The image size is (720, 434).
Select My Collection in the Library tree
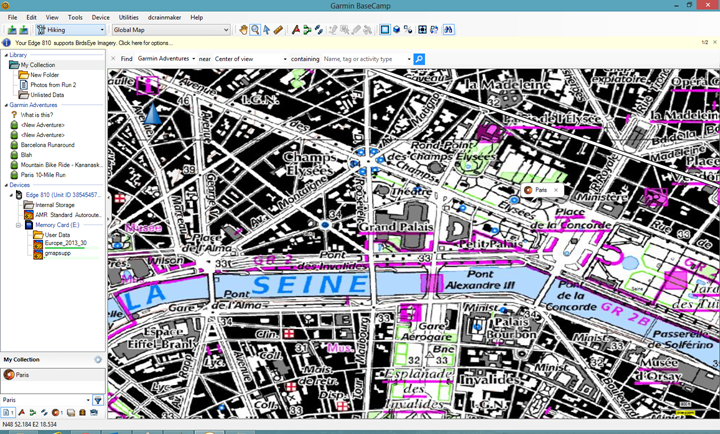(x=38, y=65)
